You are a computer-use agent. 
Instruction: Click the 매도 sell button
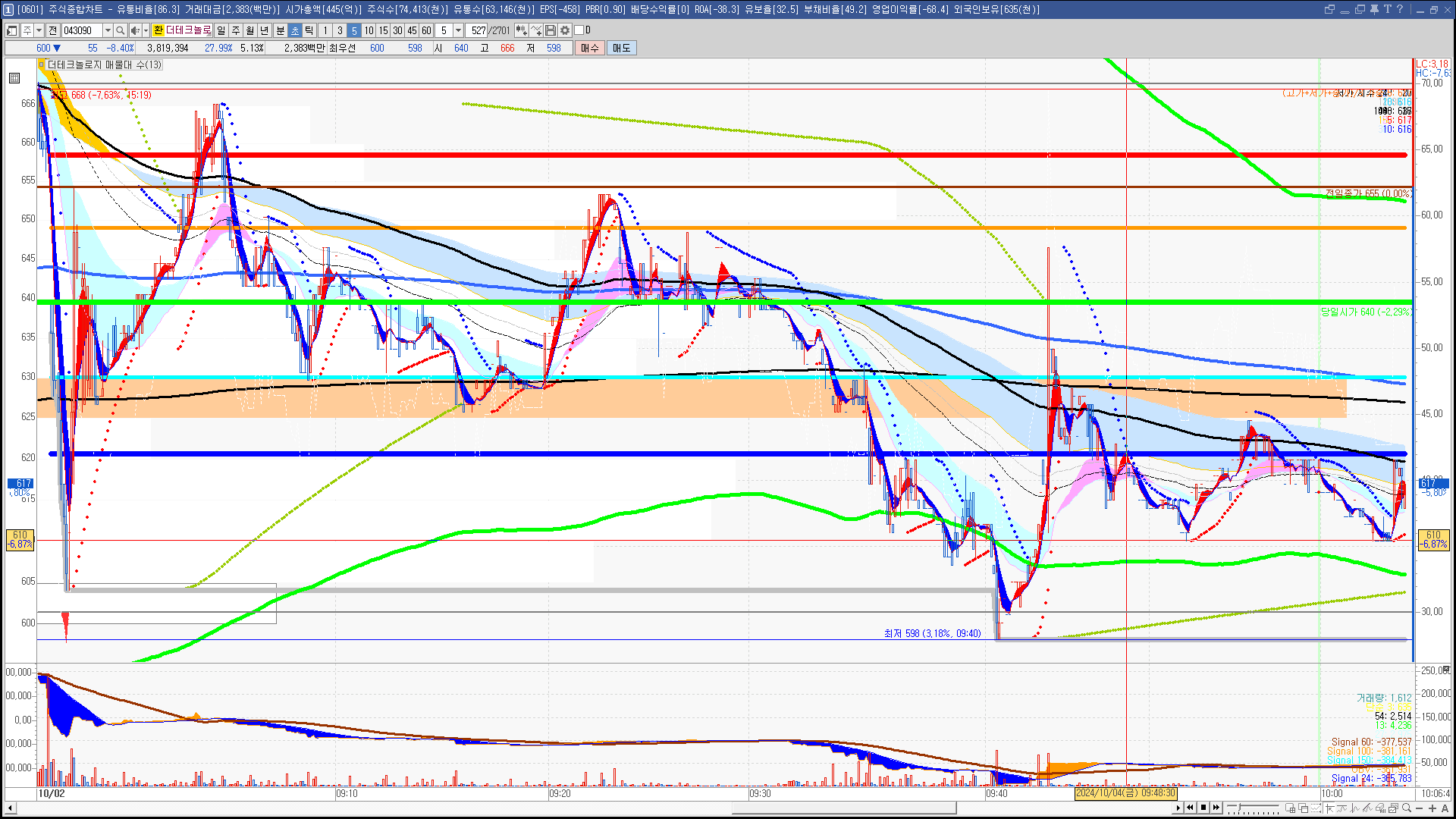click(x=622, y=48)
